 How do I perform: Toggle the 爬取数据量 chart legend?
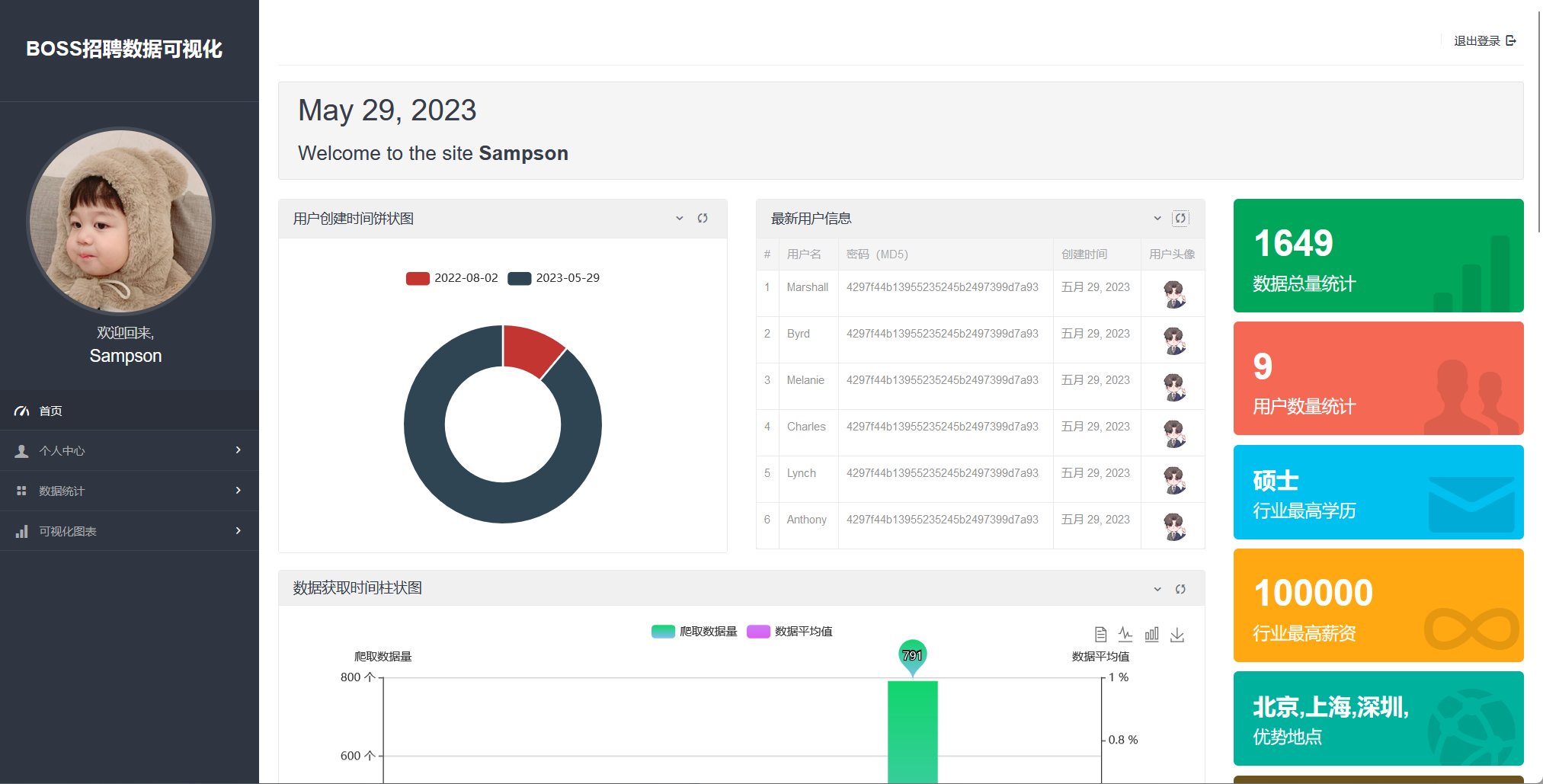tap(694, 632)
